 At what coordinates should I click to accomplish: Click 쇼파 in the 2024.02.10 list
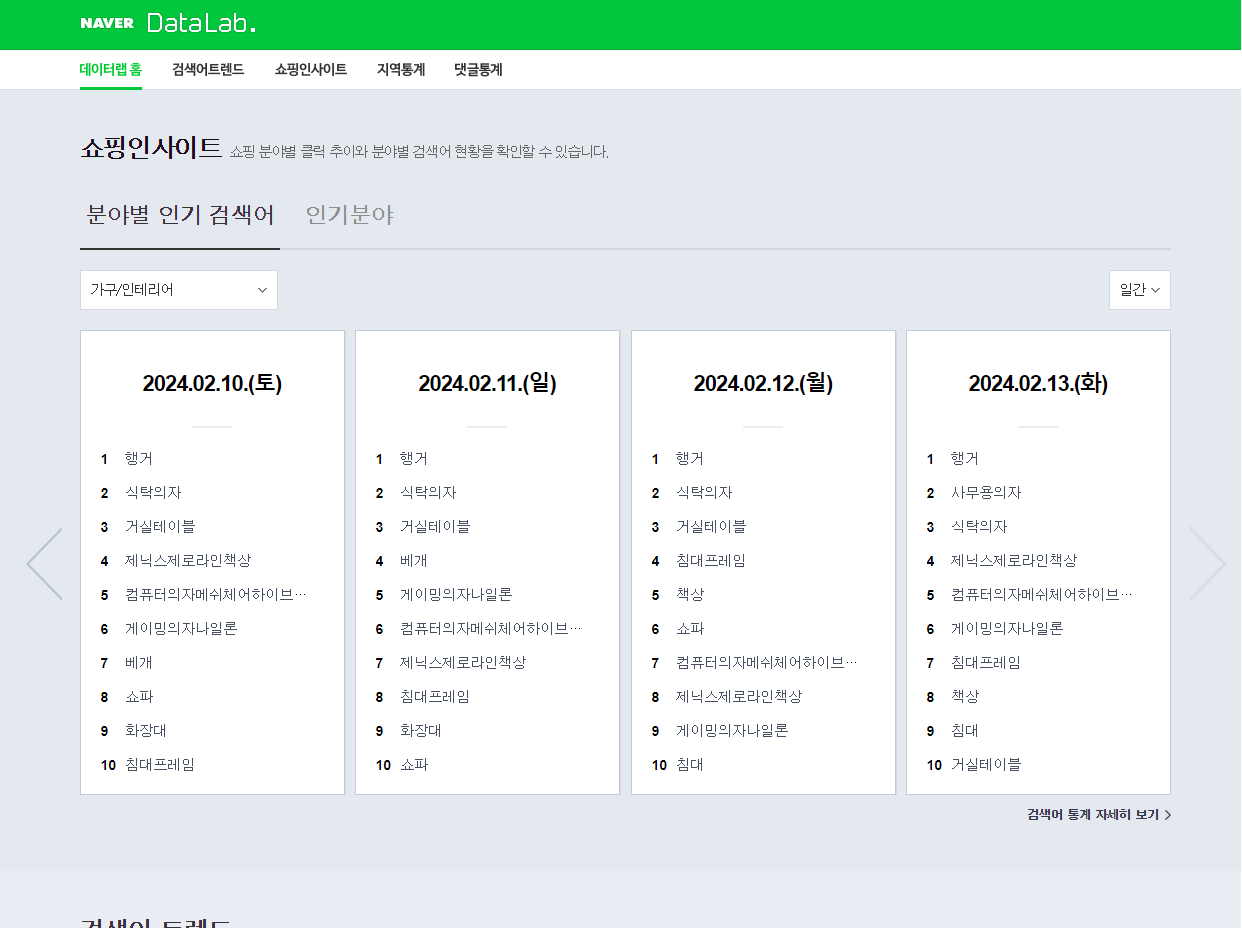(139, 697)
